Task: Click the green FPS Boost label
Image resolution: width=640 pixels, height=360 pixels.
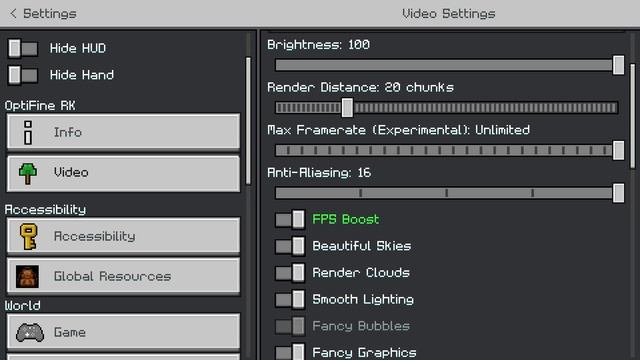Action: (346, 220)
